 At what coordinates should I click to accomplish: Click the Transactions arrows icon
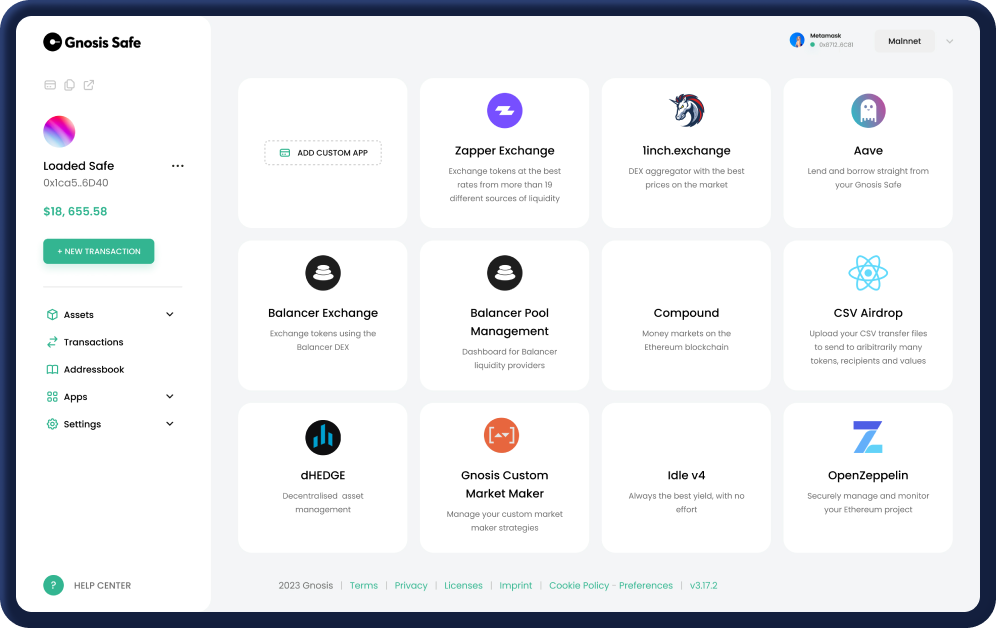(x=52, y=342)
